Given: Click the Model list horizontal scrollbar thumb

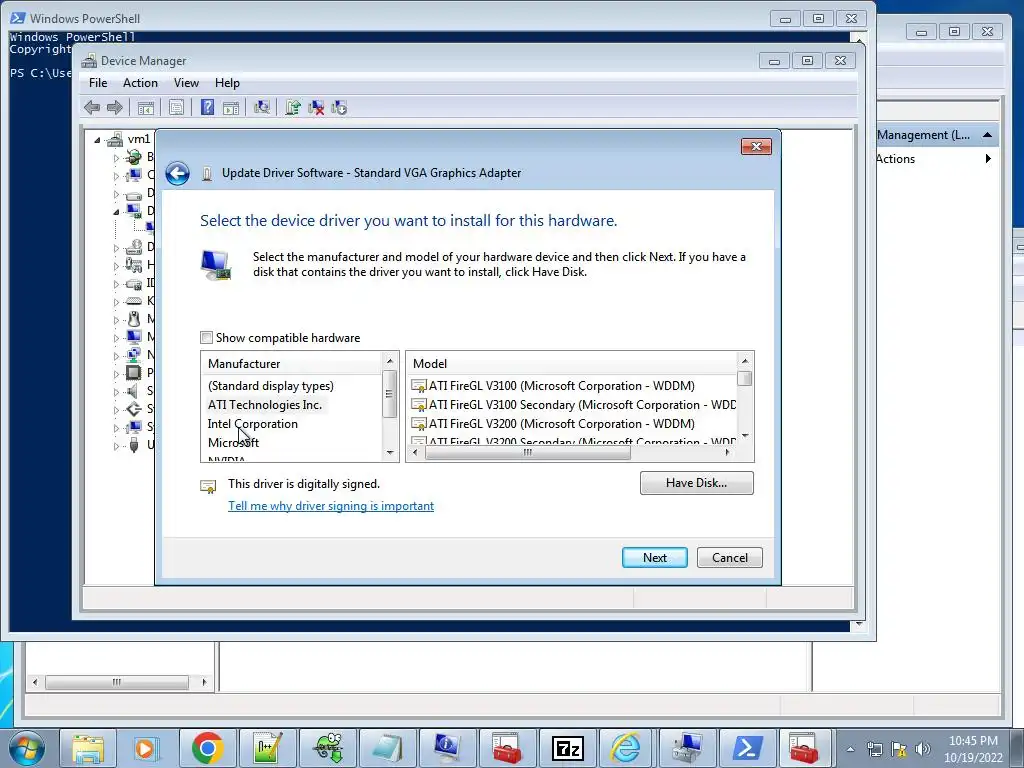Looking at the screenshot, I should coord(527,453).
